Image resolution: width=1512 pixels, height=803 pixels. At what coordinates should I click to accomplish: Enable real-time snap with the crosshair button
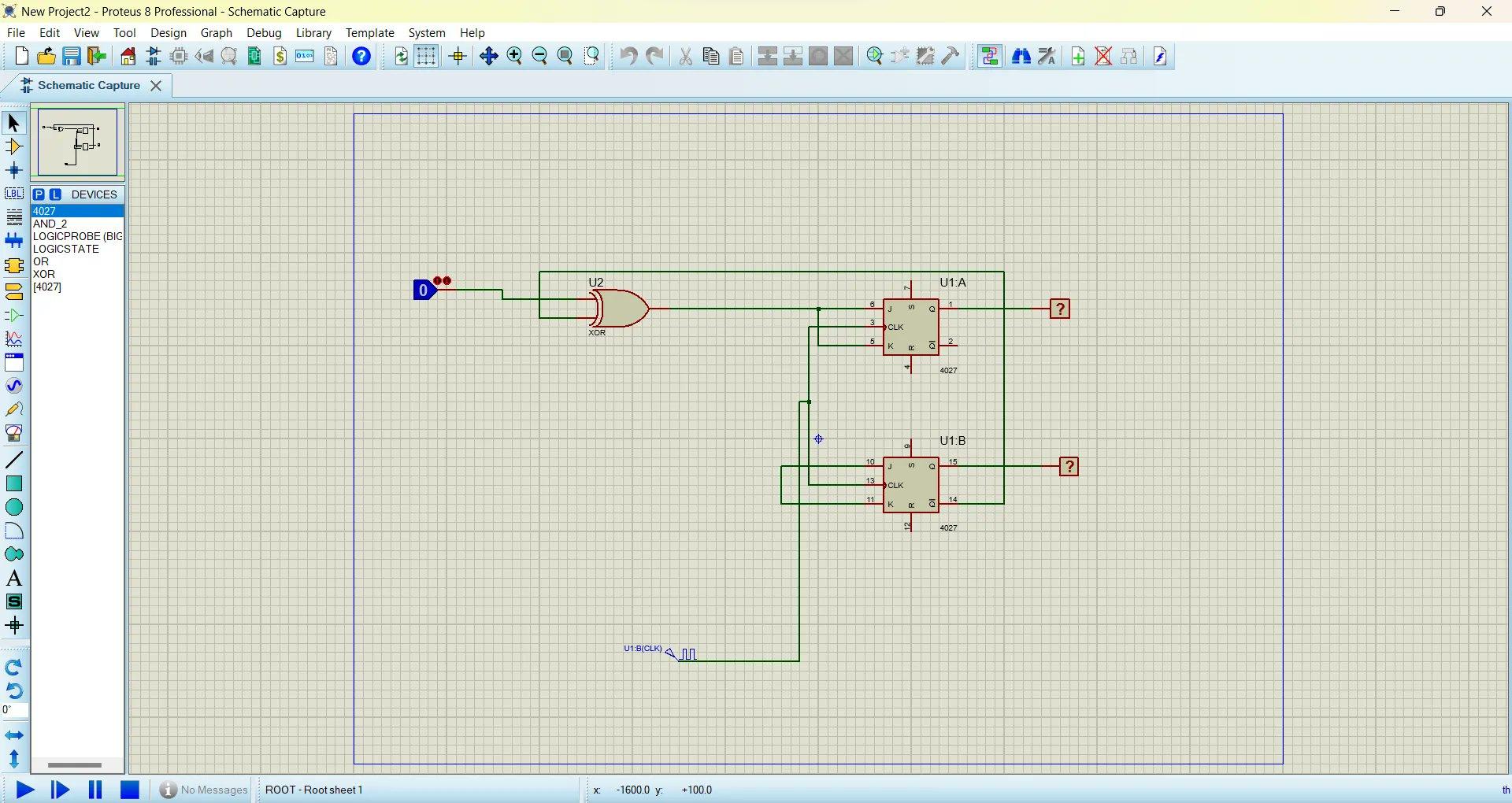pyautogui.click(x=458, y=56)
